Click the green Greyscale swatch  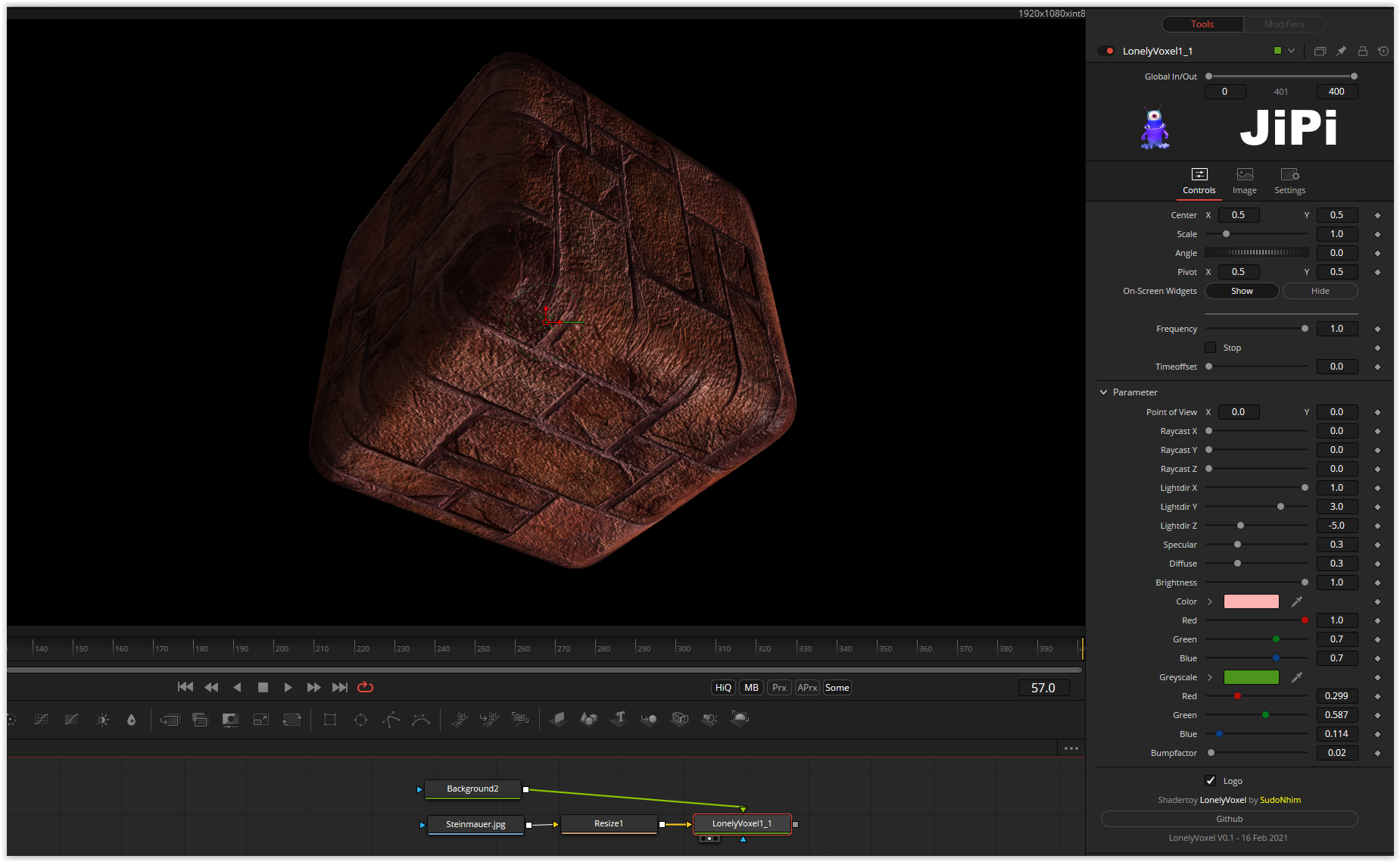(1251, 677)
